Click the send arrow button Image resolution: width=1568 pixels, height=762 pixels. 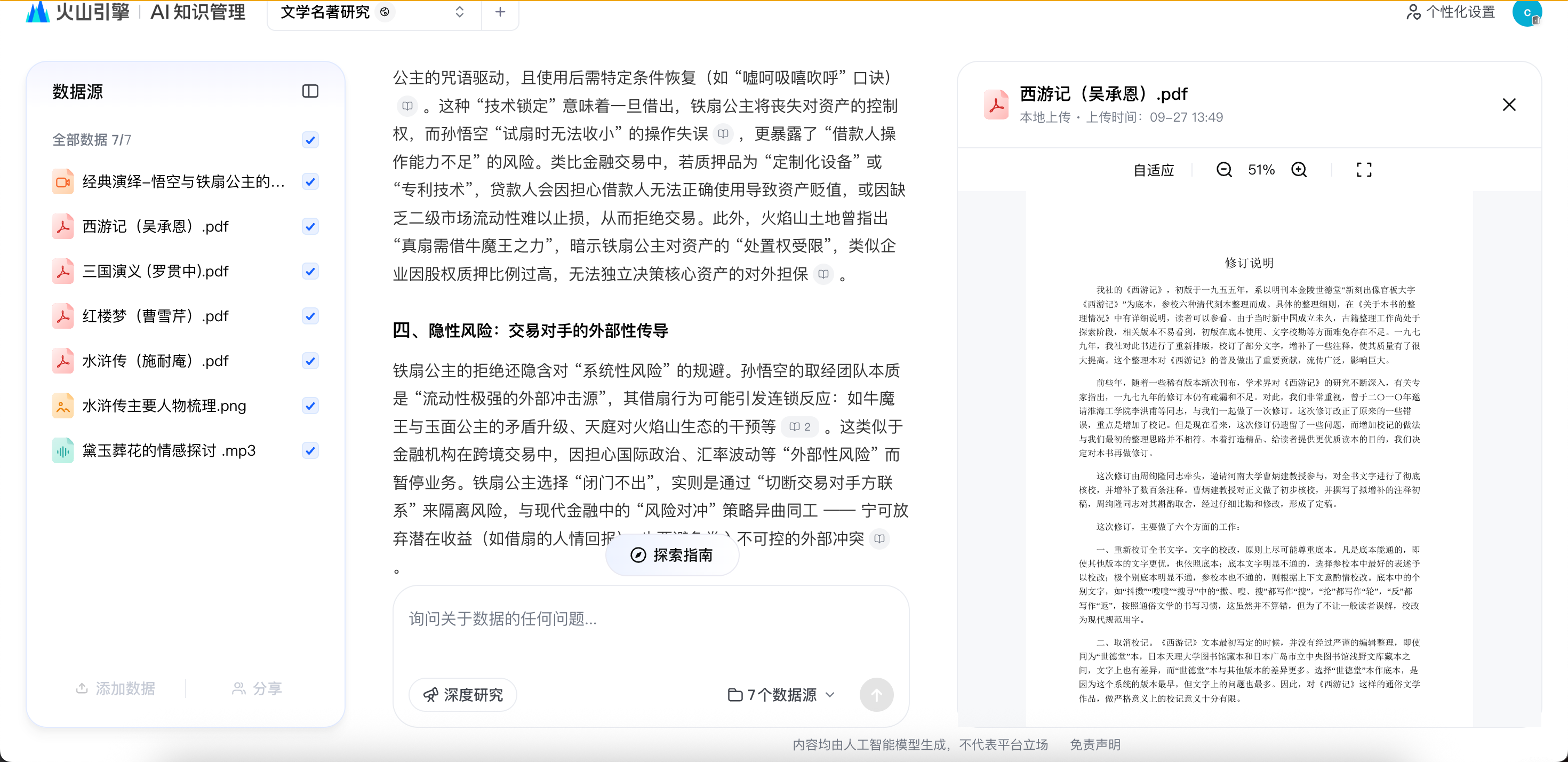coord(876,694)
